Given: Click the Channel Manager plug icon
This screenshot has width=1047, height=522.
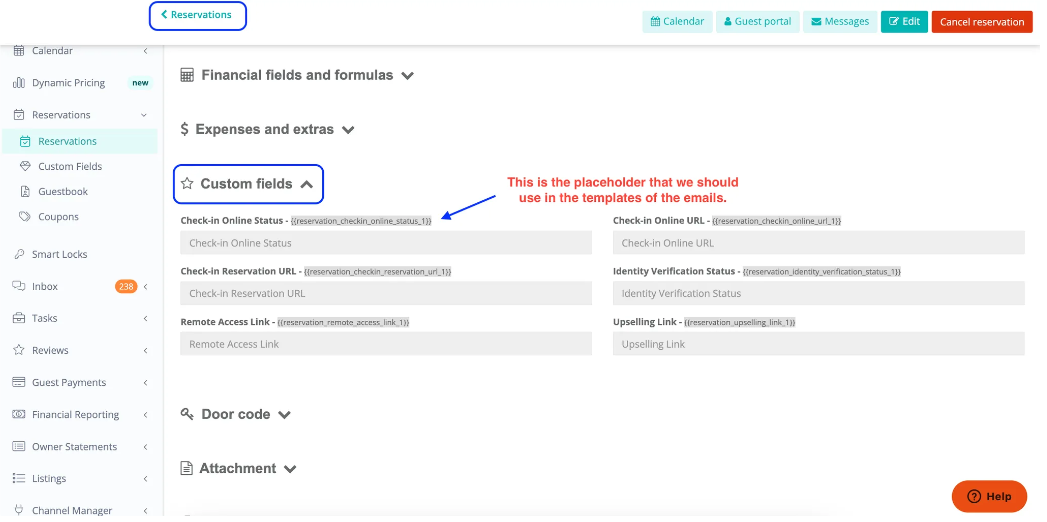Looking at the screenshot, I should click(19, 511).
